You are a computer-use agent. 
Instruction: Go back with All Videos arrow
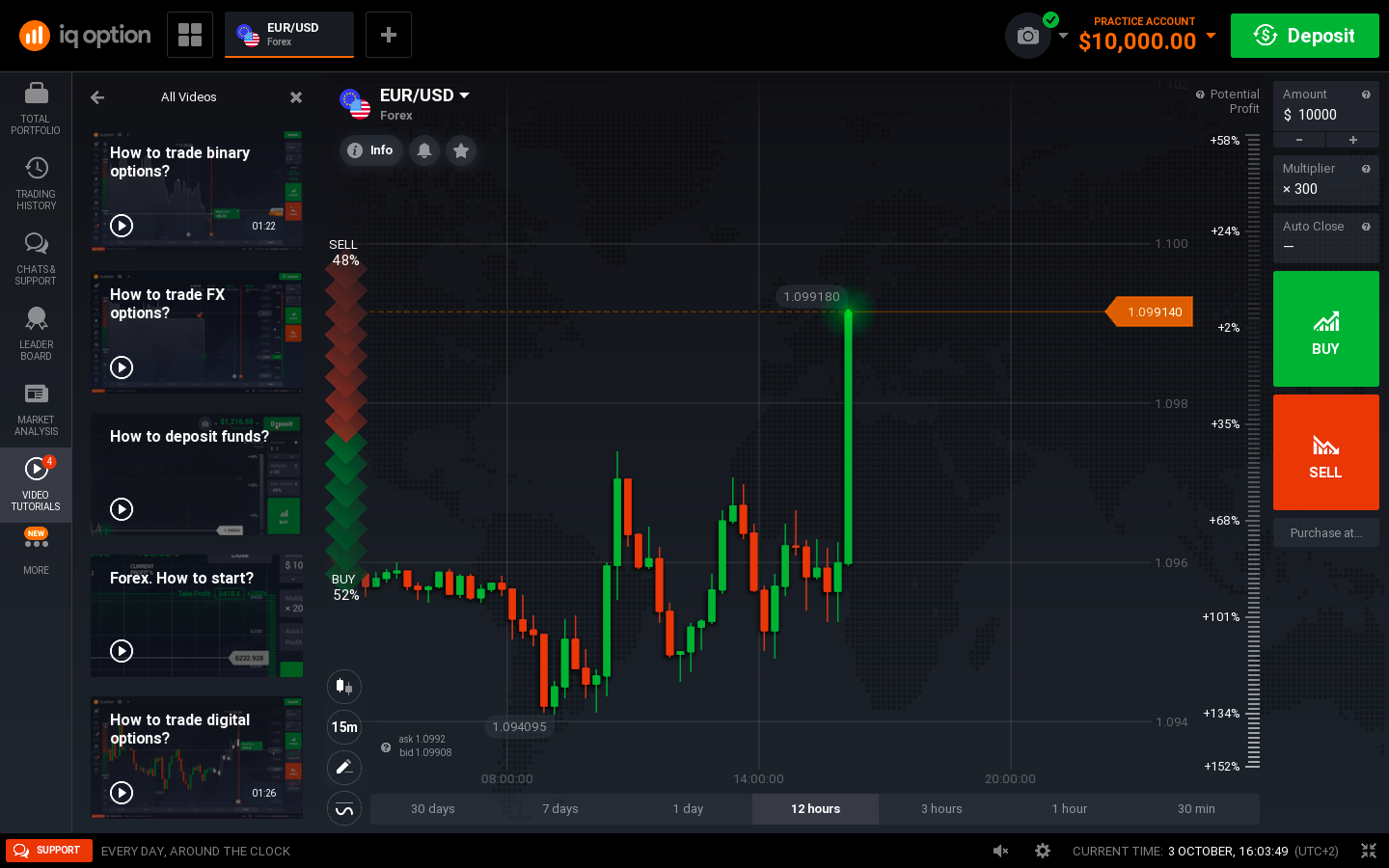(97, 97)
